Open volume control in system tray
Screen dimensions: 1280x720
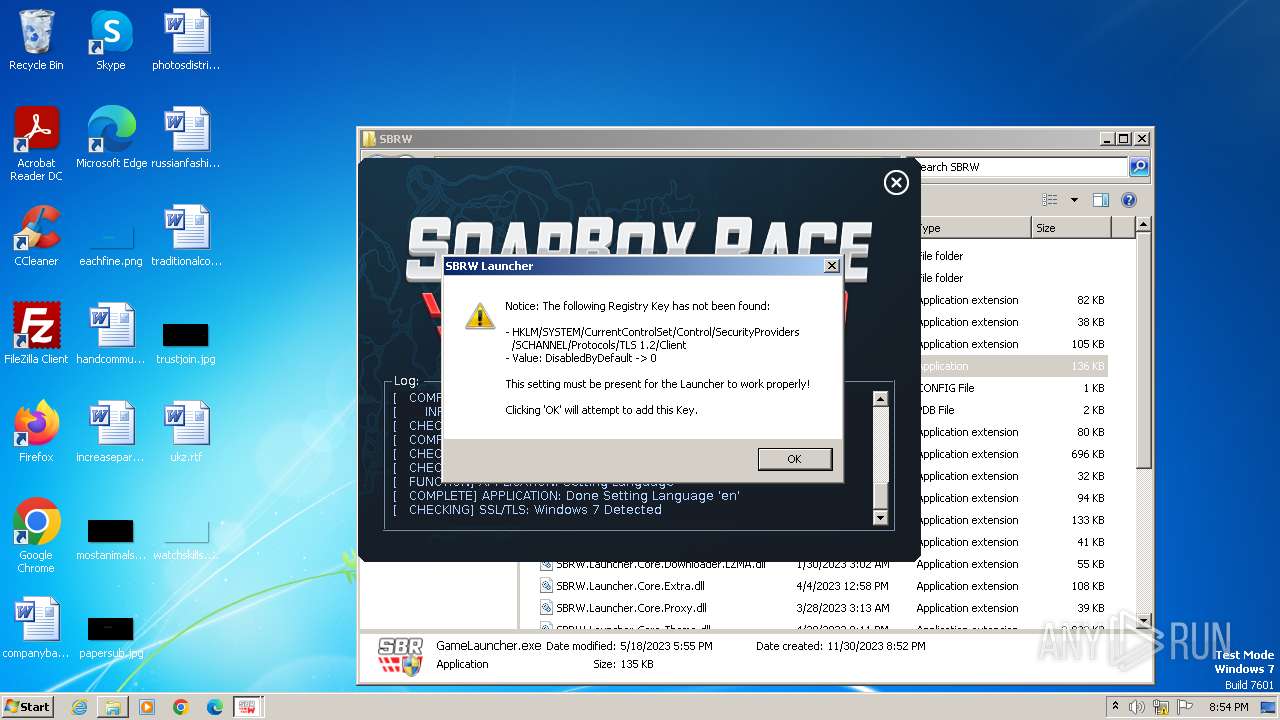coord(1138,706)
